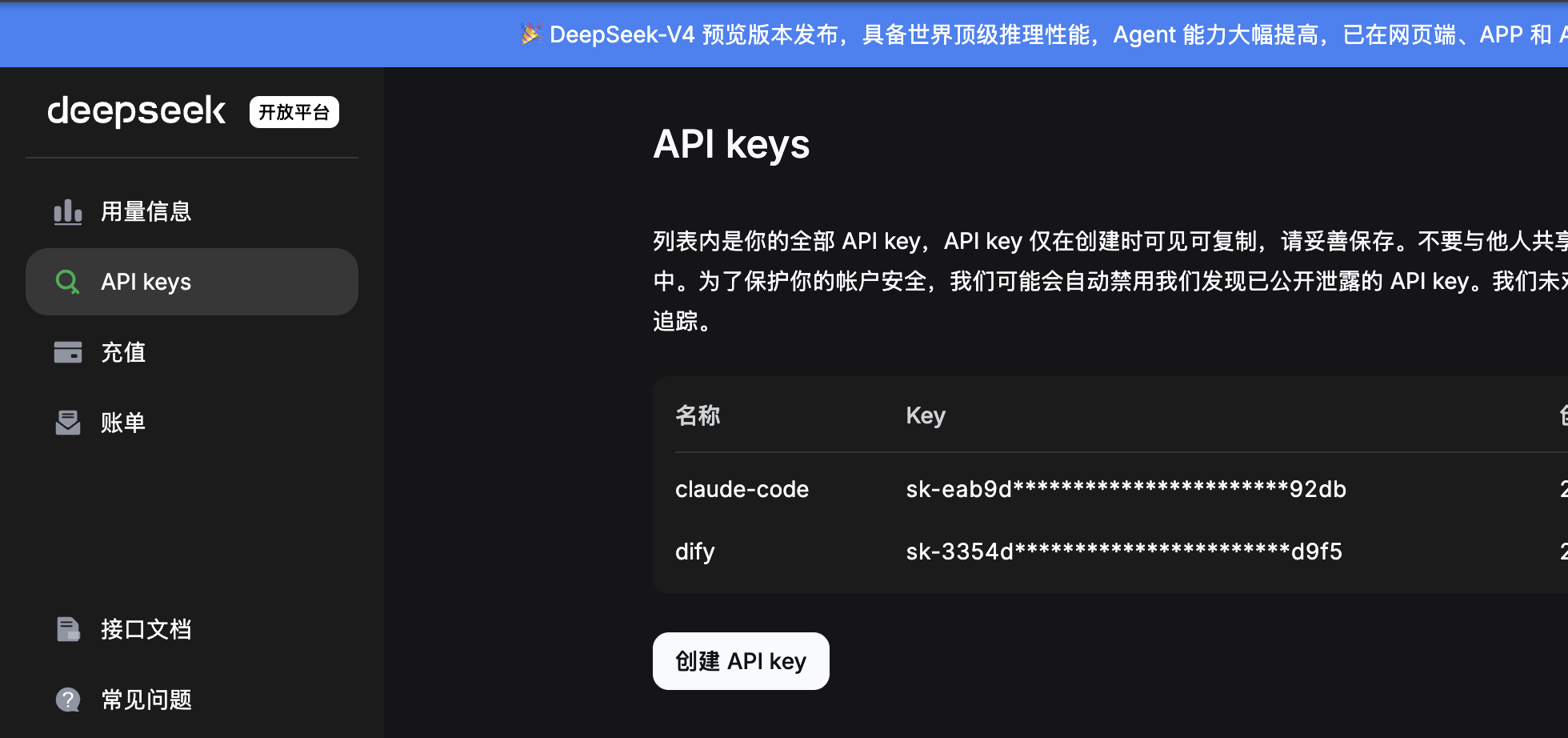Click the 充值 wallet card icon
The image size is (1568, 738).
click(68, 352)
